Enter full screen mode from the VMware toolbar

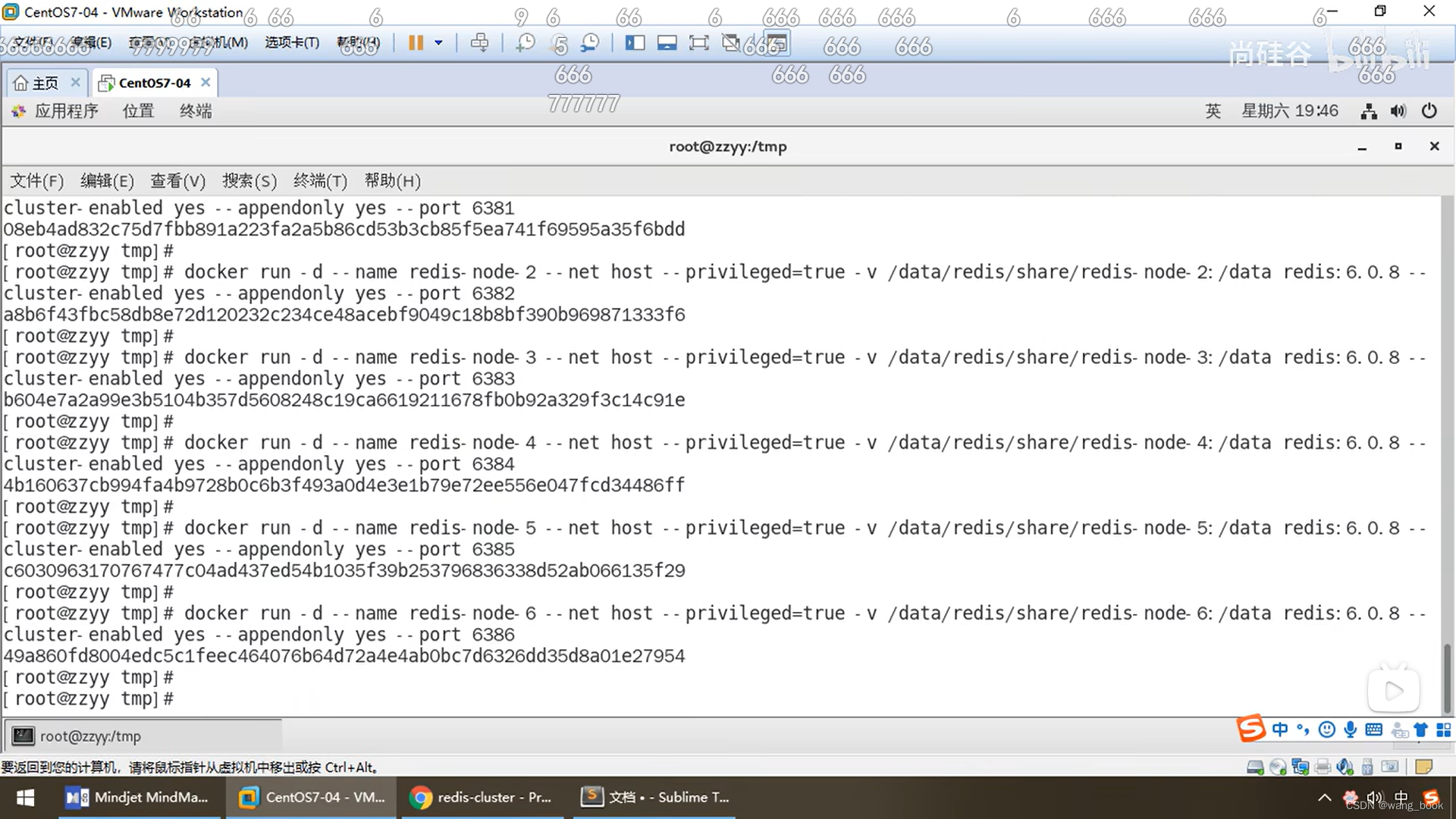click(698, 43)
